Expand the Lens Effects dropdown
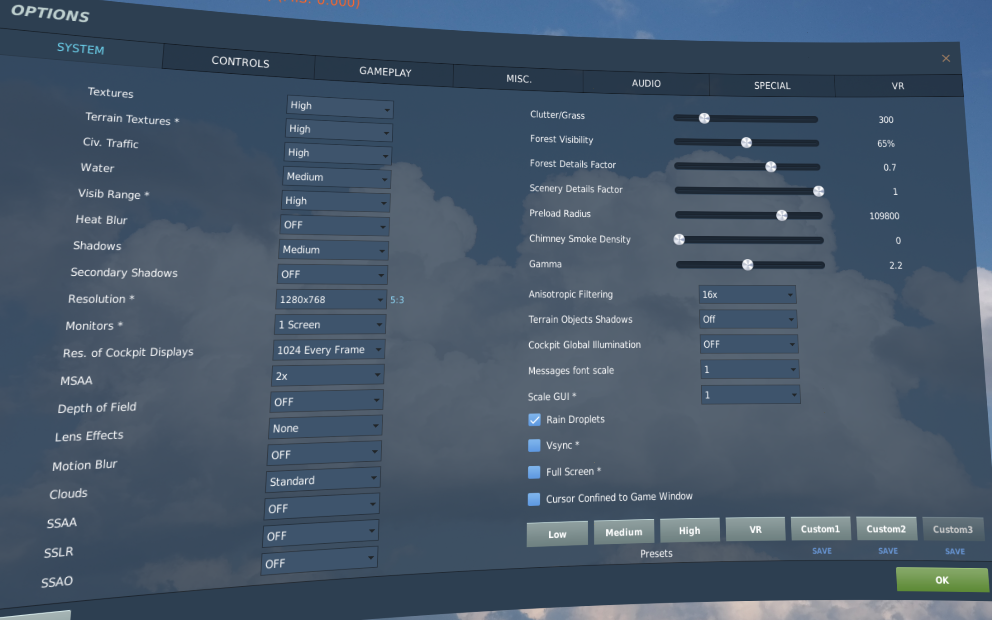Viewport: 992px width, 620px height. click(324, 427)
